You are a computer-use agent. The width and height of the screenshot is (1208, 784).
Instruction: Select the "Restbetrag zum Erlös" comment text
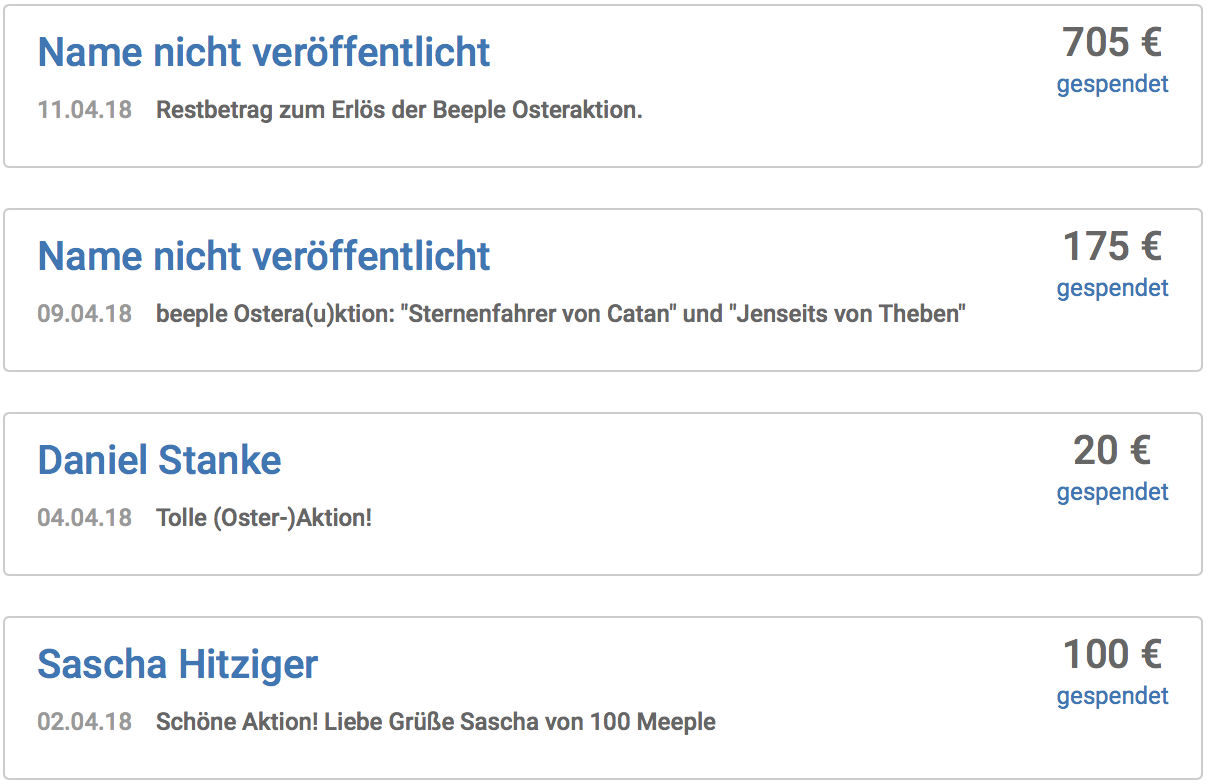(x=399, y=110)
